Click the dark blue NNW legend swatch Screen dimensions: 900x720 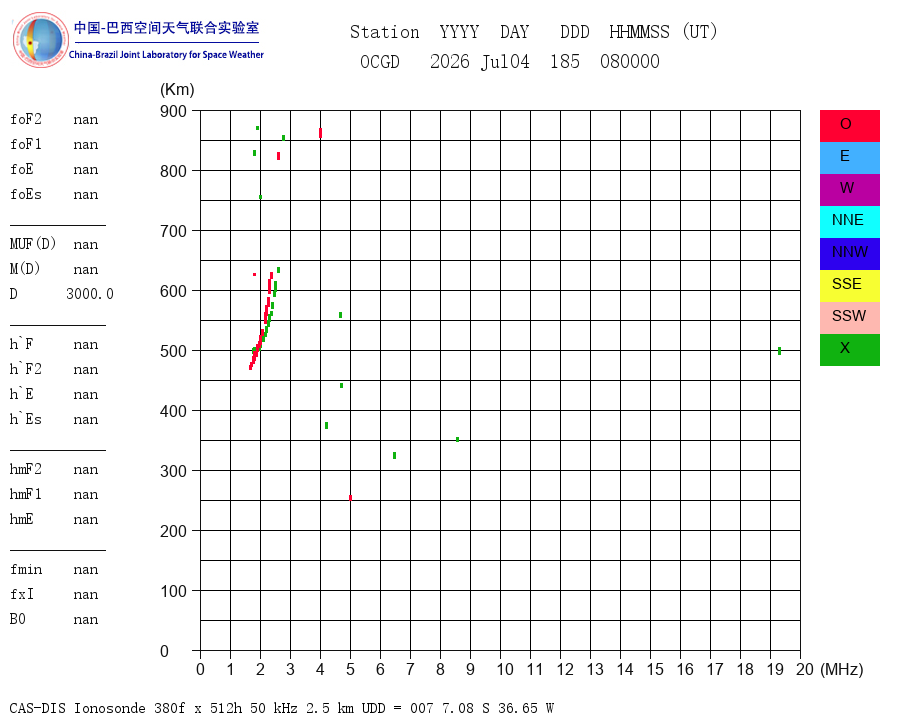tap(849, 254)
